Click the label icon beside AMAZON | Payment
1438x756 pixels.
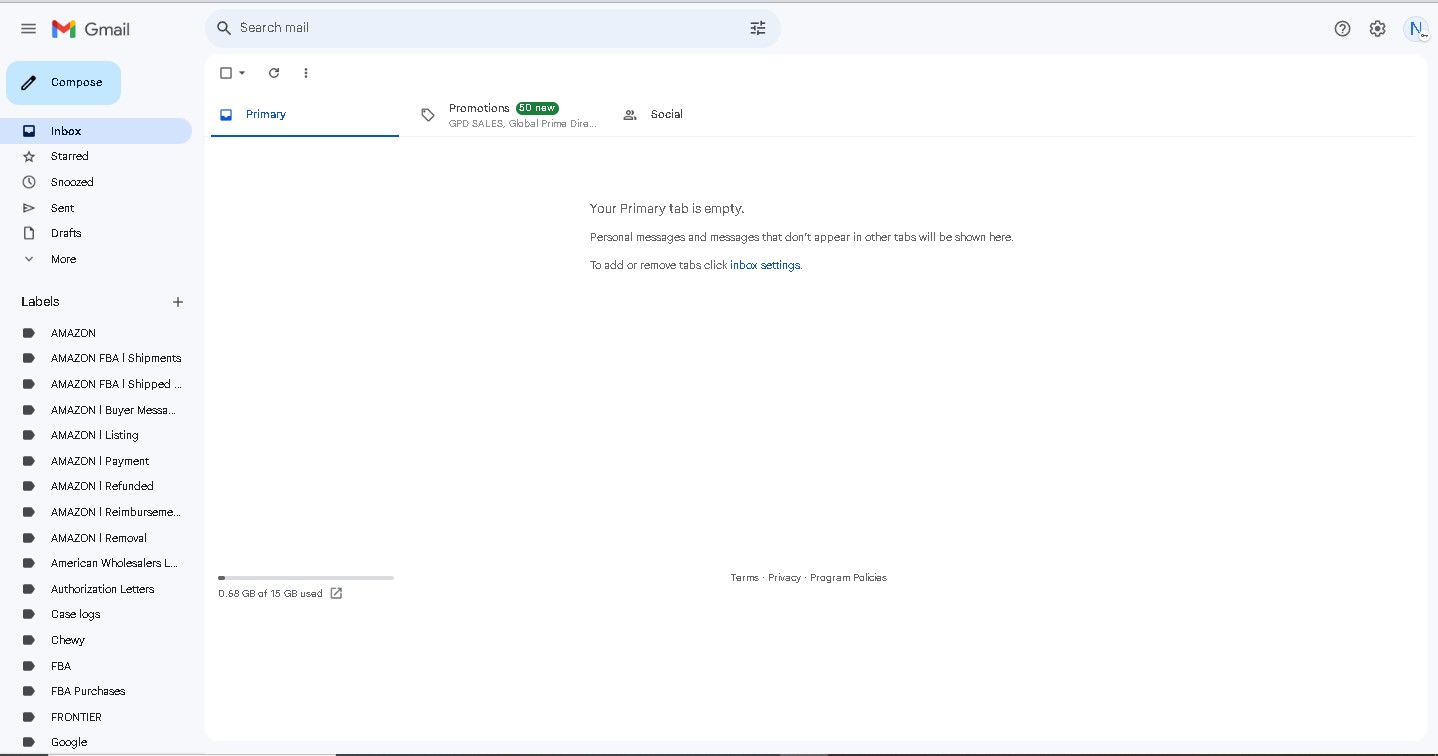tap(29, 461)
